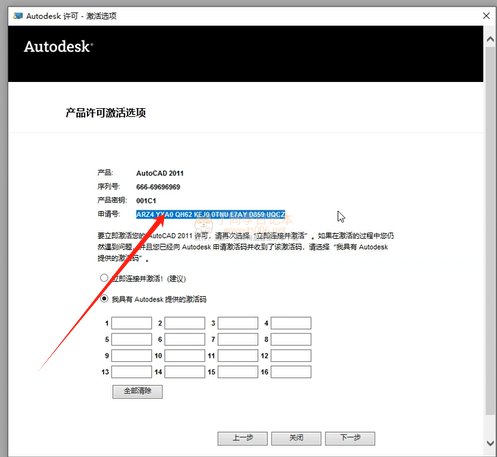The height and width of the screenshot is (457, 497).
Task: Click activation code field 14
Action: (x=185, y=372)
